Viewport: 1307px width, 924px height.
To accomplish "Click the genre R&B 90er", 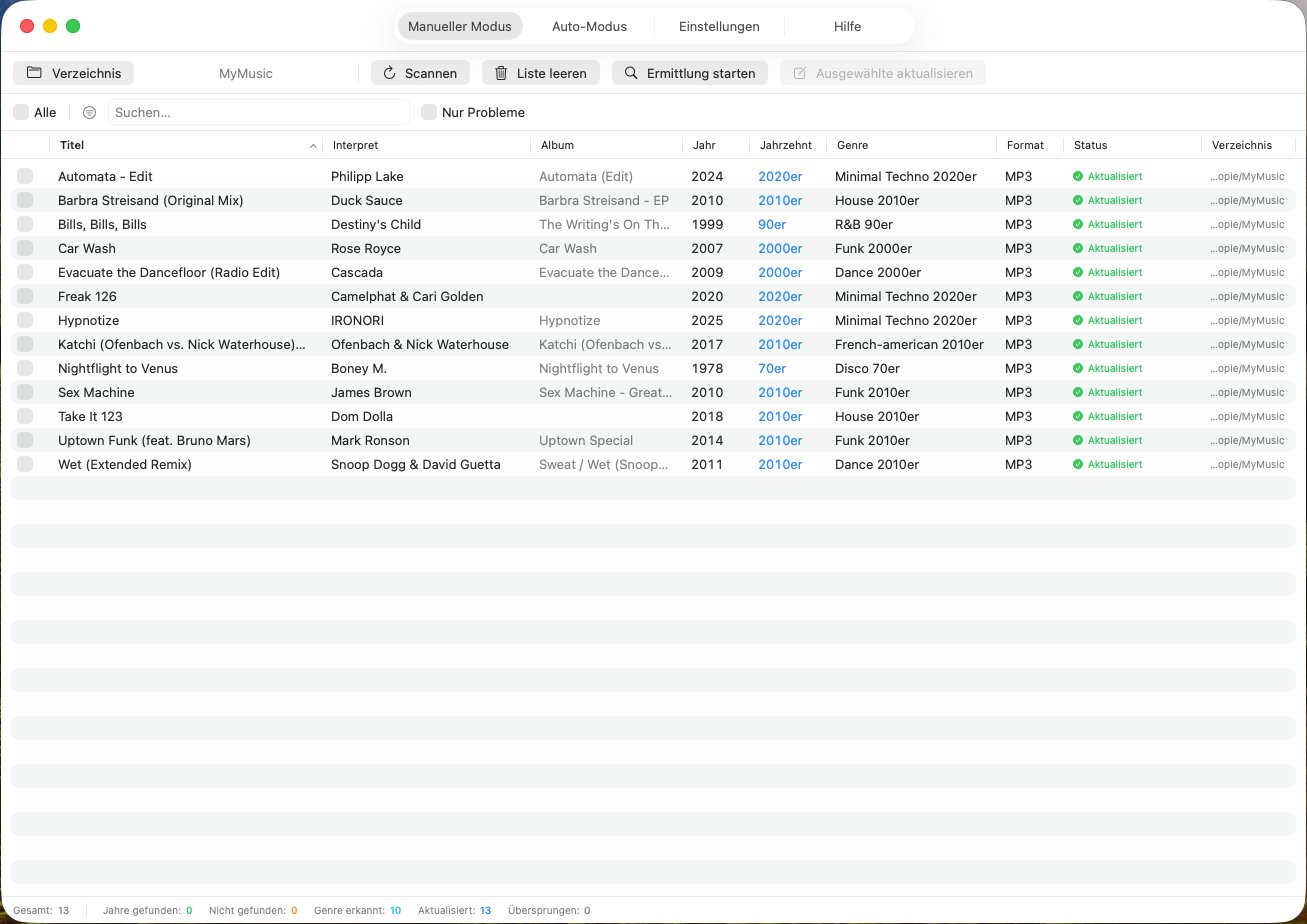I will tap(864, 225).
